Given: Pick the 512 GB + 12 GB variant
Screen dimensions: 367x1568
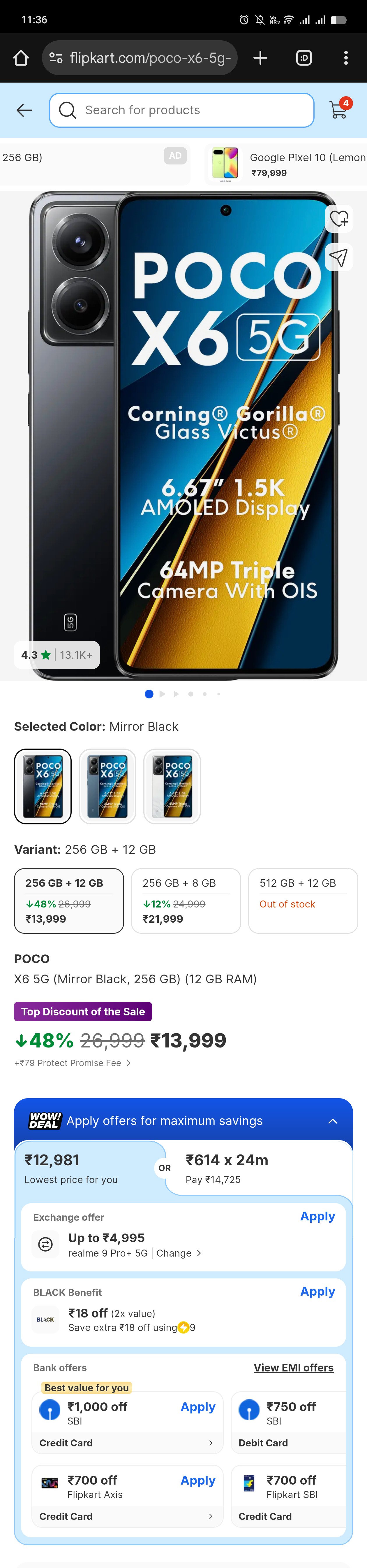Looking at the screenshot, I should pos(303,900).
